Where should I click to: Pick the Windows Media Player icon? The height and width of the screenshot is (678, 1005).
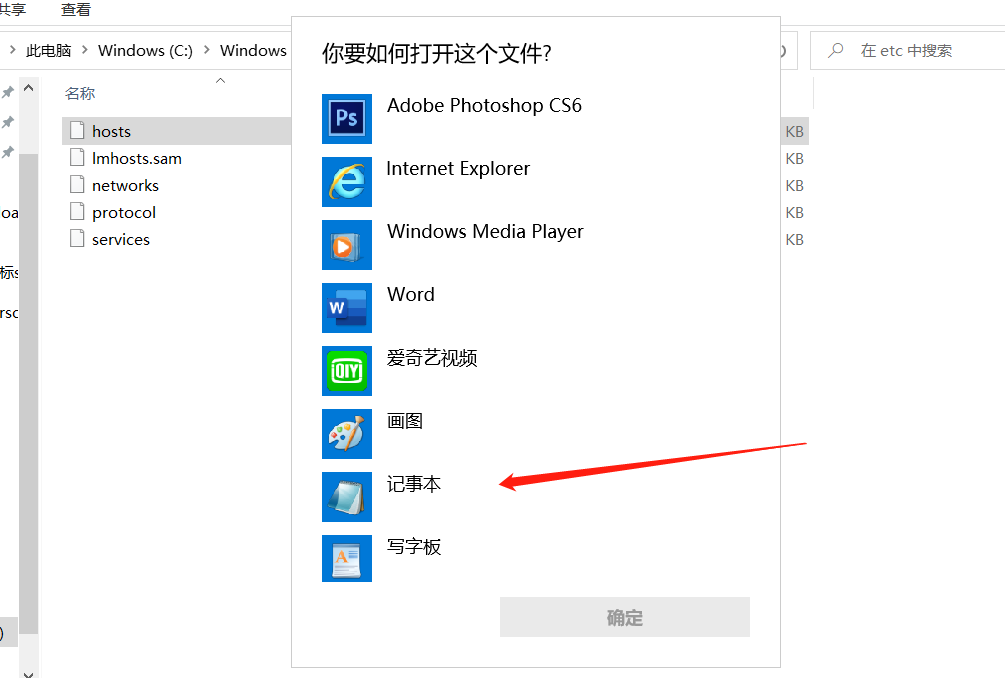pos(347,245)
